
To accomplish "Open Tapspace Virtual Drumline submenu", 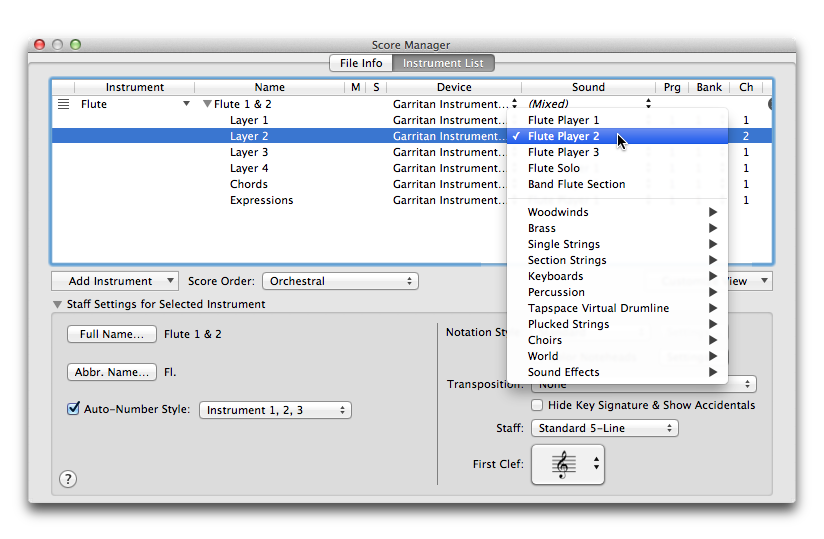I will [x=617, y=308].
